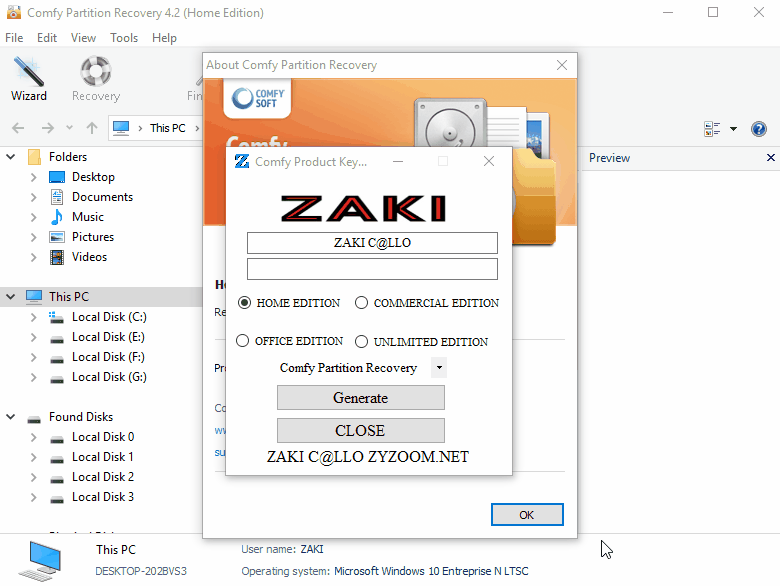This screenshot has width=780, height=586.
Task: Collapse the This PC tree section
Action: 10,297
